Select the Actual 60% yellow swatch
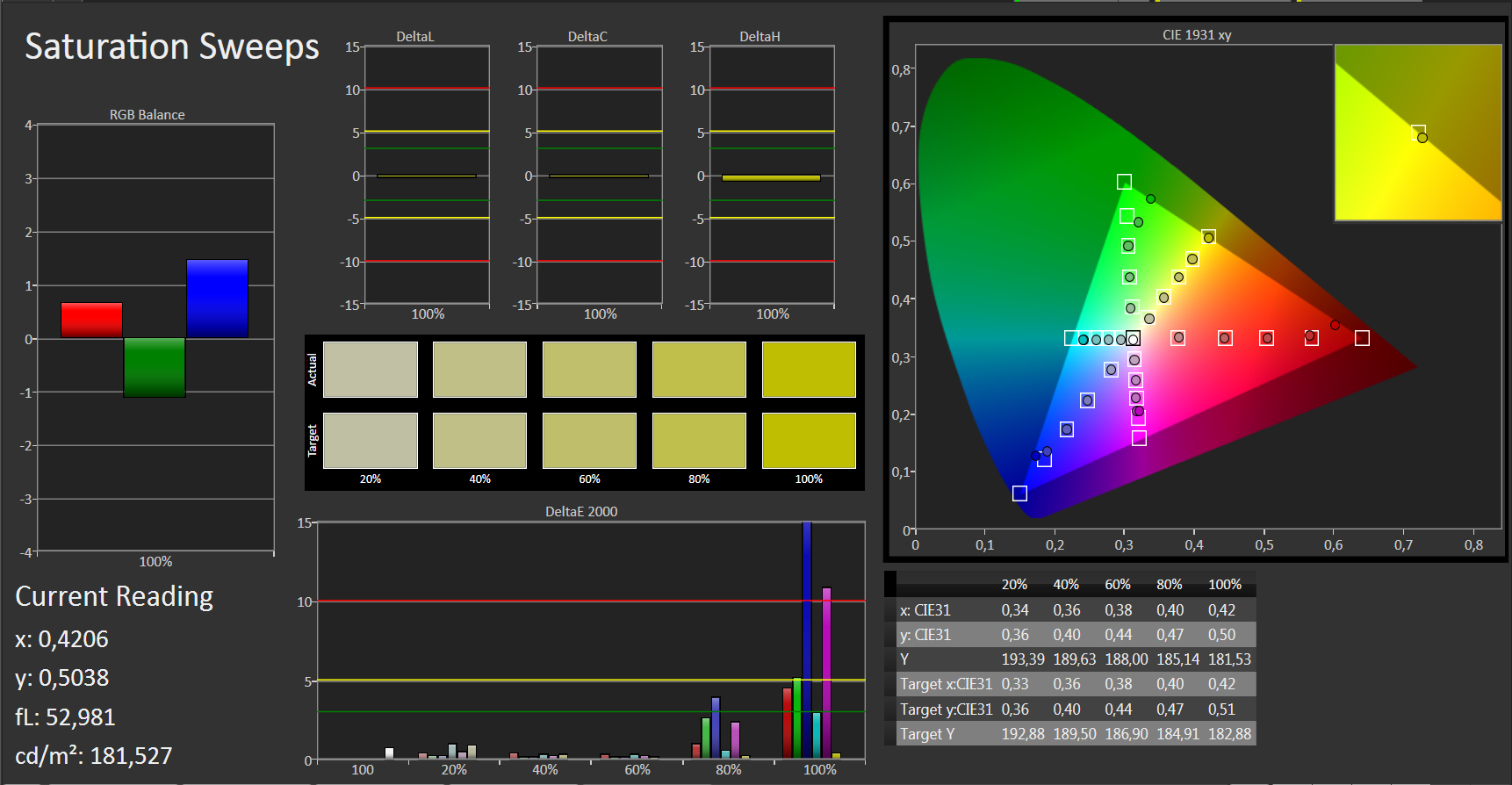The height and width of the screenshot is (785, 1512). click(589, 370)
